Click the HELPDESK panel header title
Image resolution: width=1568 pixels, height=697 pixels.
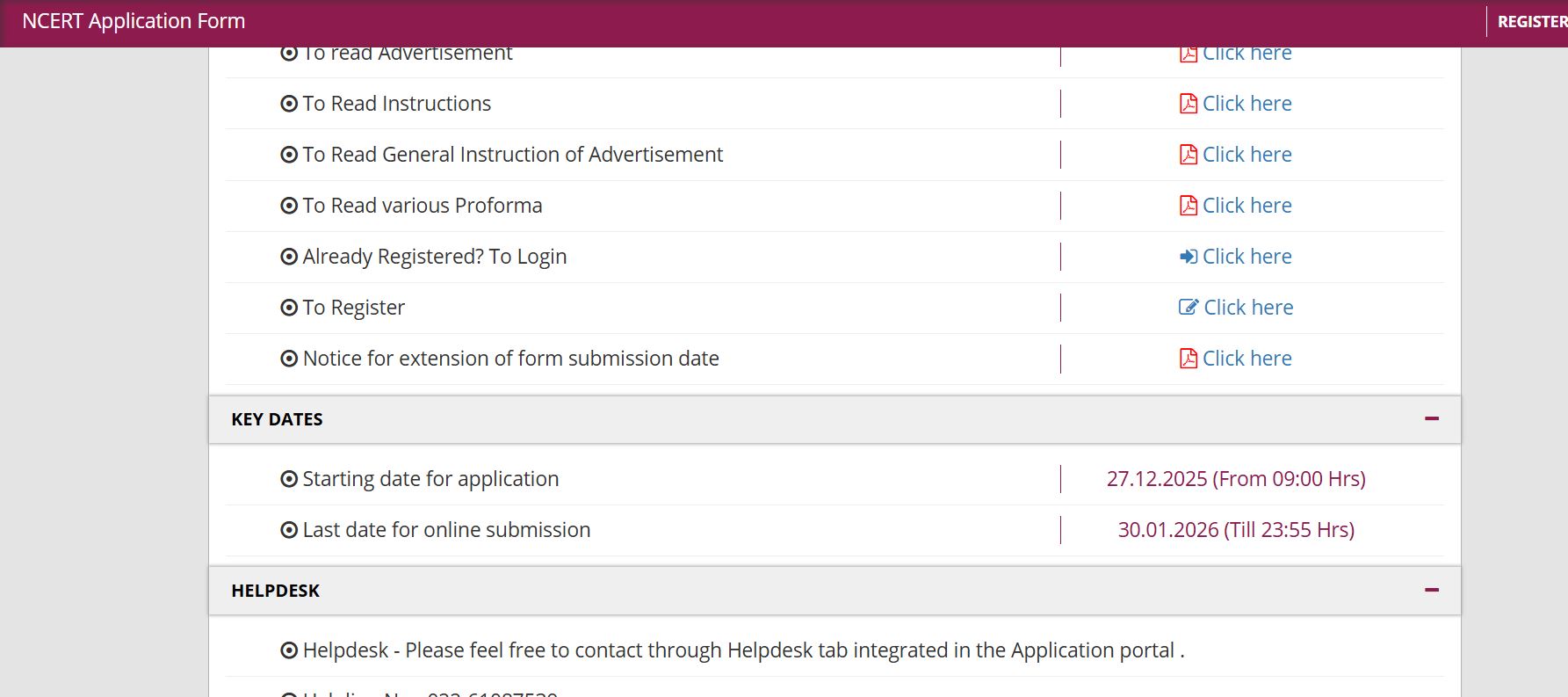click(x=275, y=591)
